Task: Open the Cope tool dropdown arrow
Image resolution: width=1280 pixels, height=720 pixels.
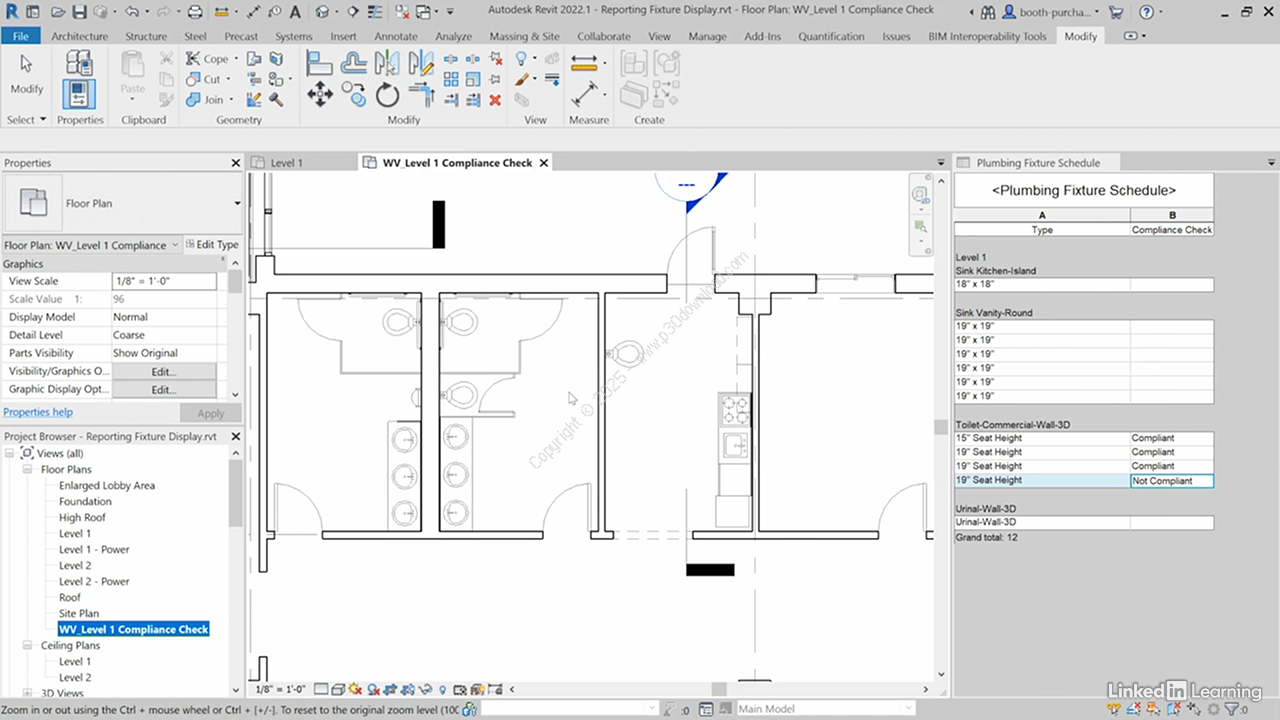Action: (x=236, y=59)
